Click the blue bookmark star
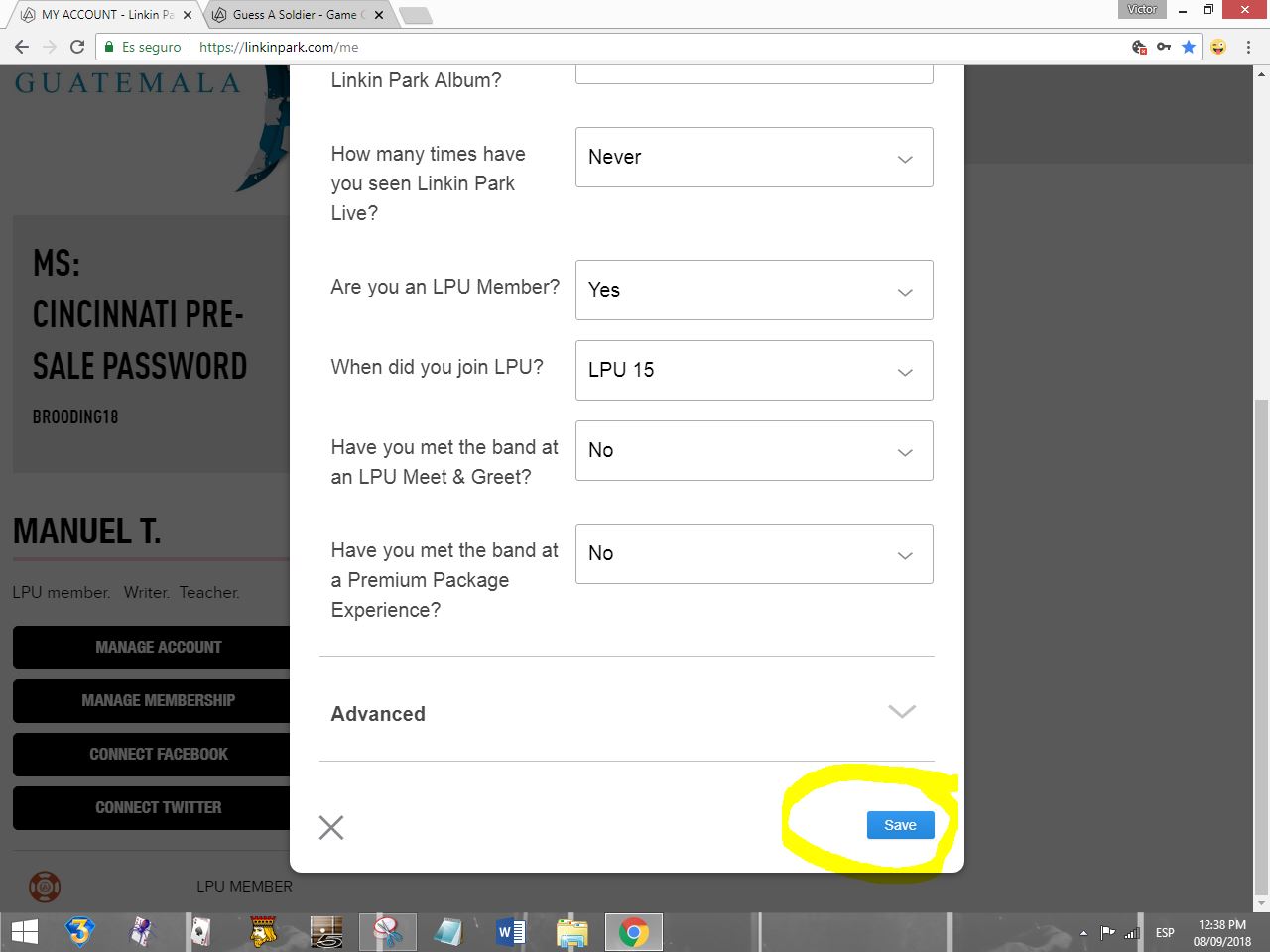This screenshot has height=952, width=1270. click(1189, 47)
